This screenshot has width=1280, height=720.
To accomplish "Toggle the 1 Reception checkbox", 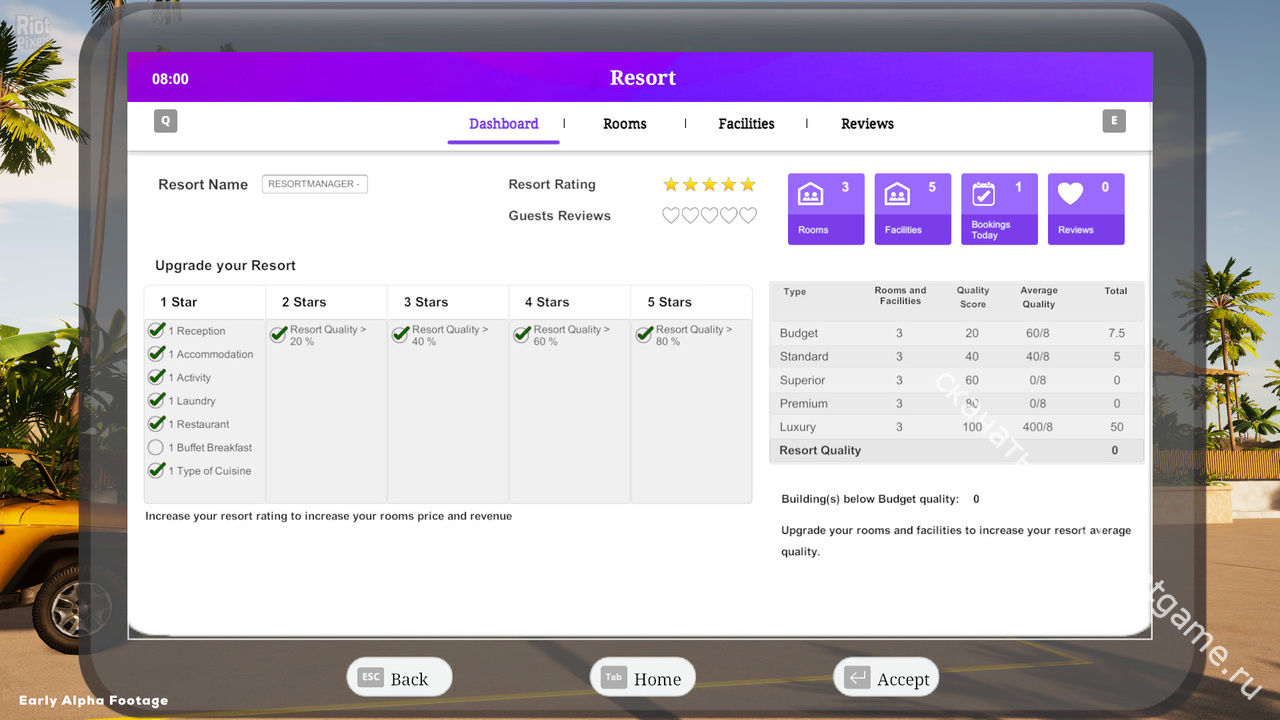I will pyautogui.click(x=156, y=330).
